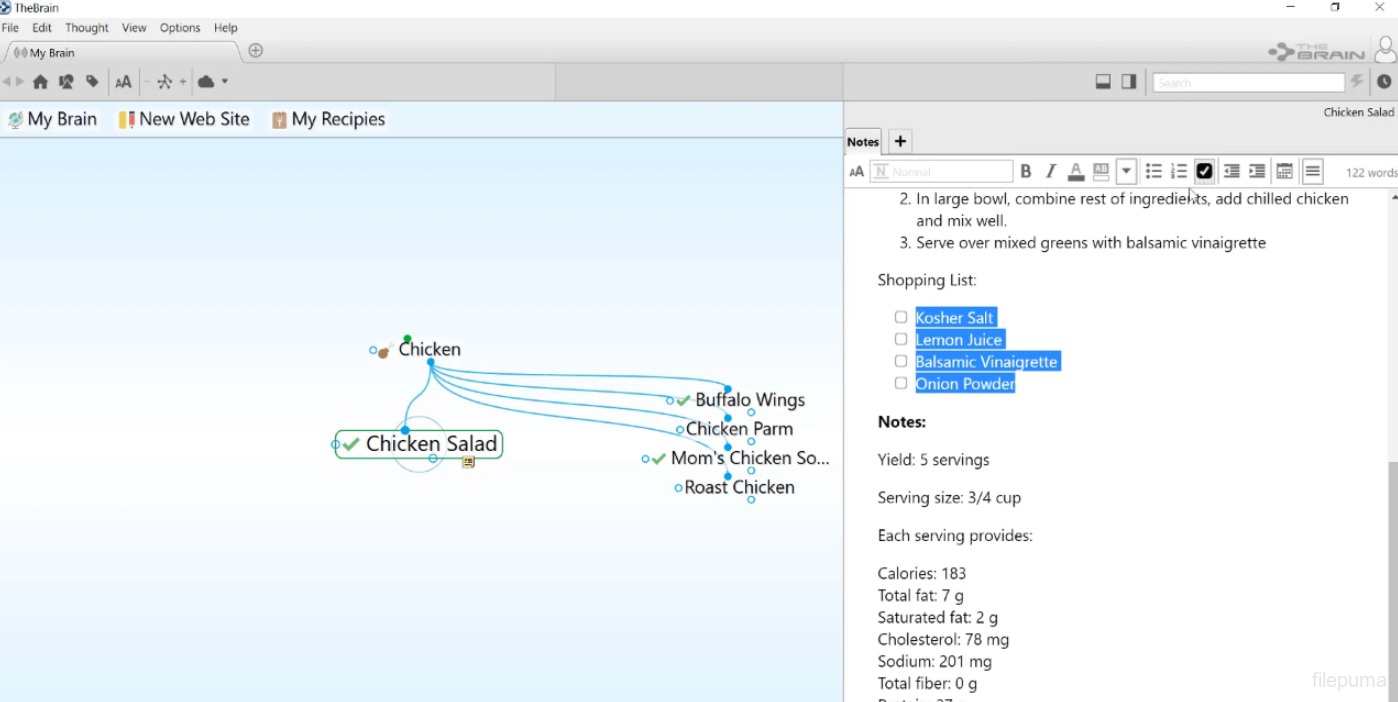Screen dimensions: 1398x702
Task: Open the Options menu
Action: (x=180, y=28)
